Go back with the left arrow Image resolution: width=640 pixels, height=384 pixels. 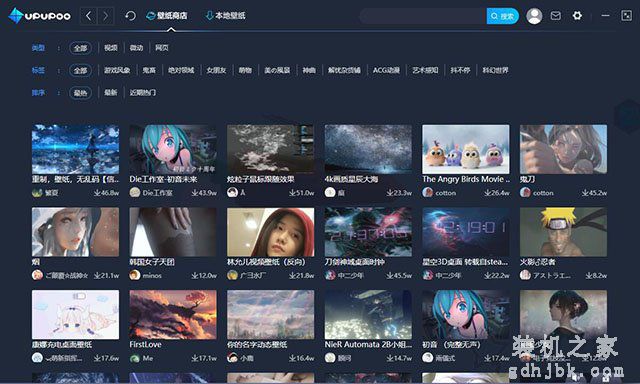point(89,16)
